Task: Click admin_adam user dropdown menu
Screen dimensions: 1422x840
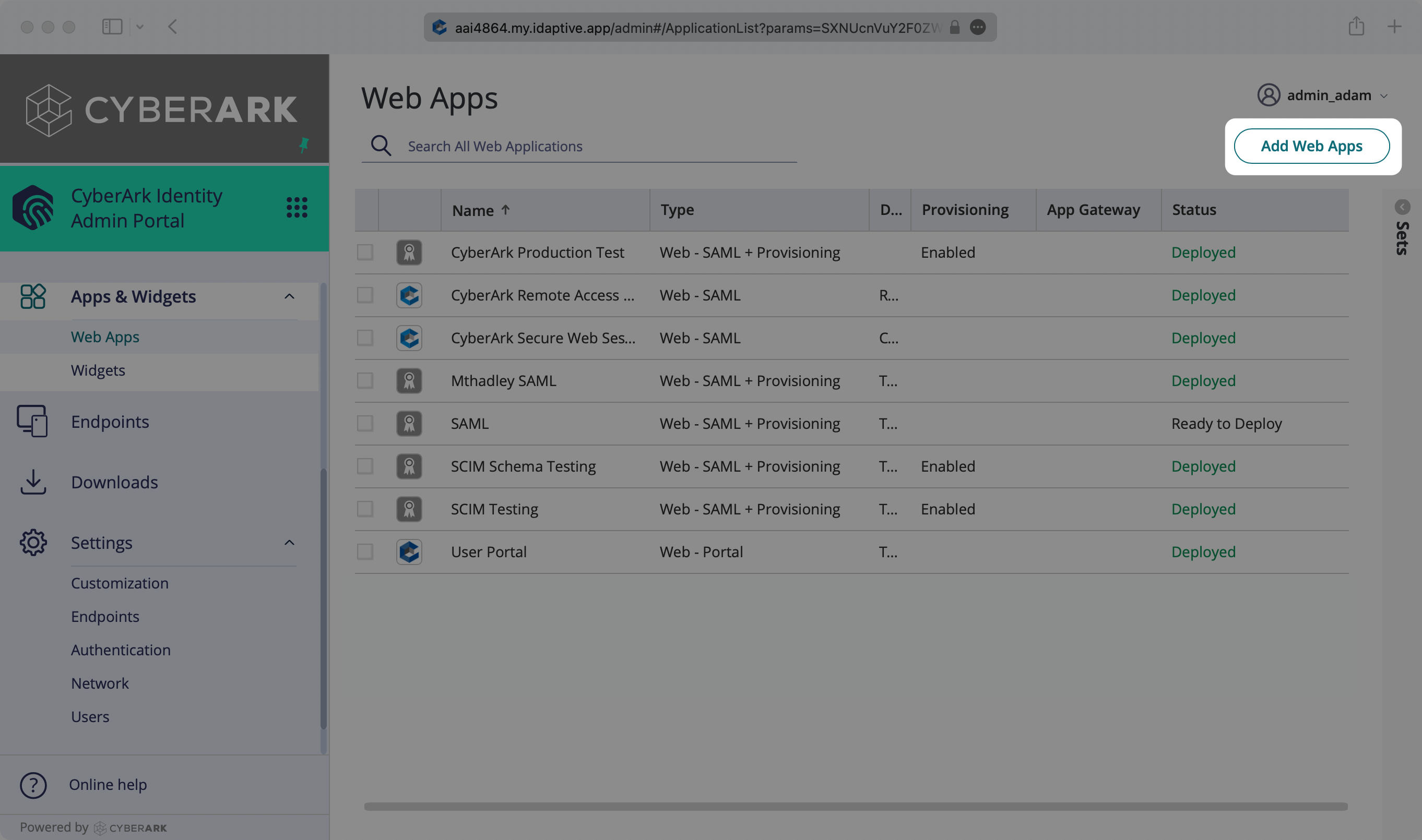Action: point(1320,95)
